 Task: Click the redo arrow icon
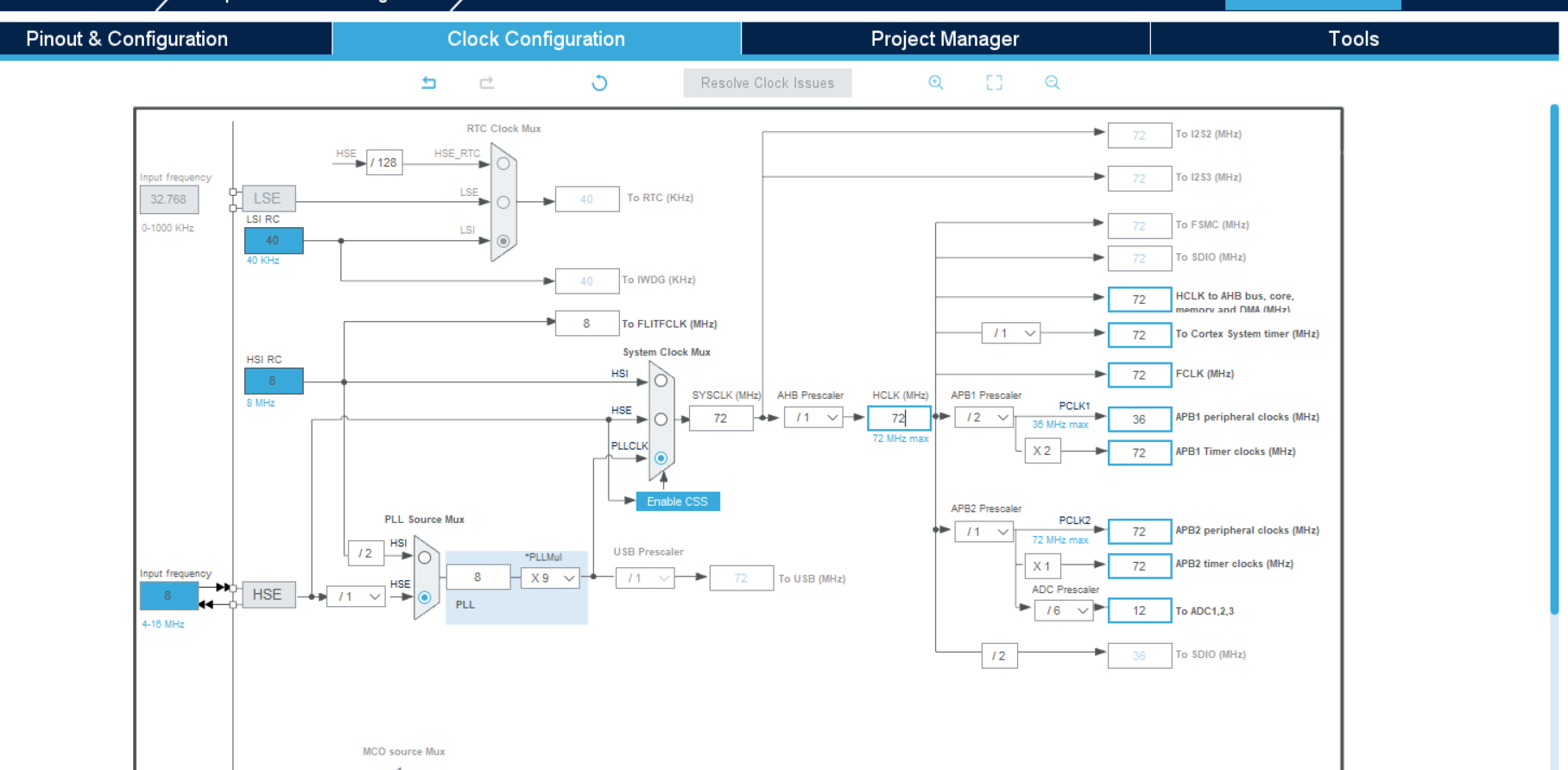[x=487, y=83]
